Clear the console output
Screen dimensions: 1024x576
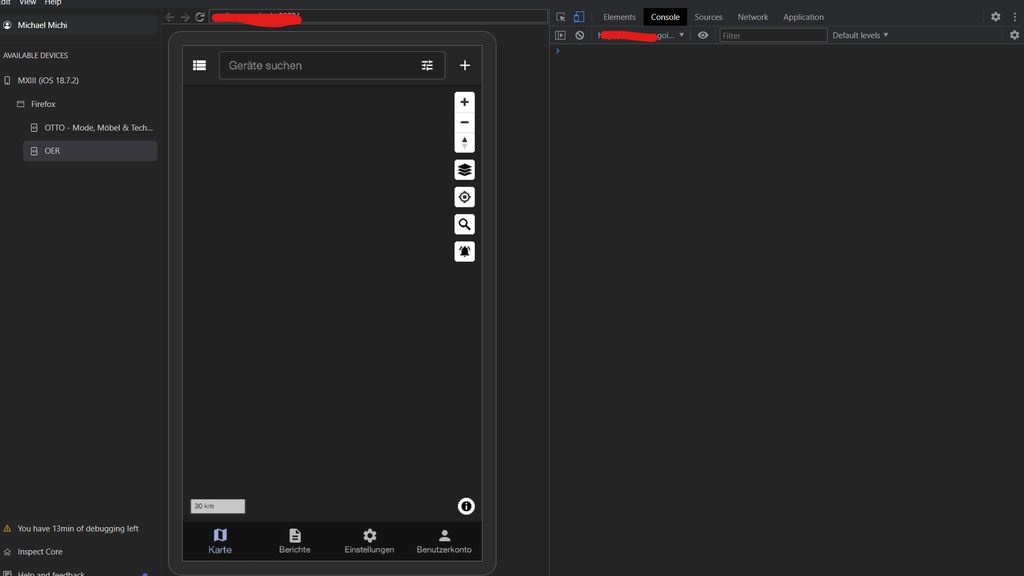pos(579,35)
